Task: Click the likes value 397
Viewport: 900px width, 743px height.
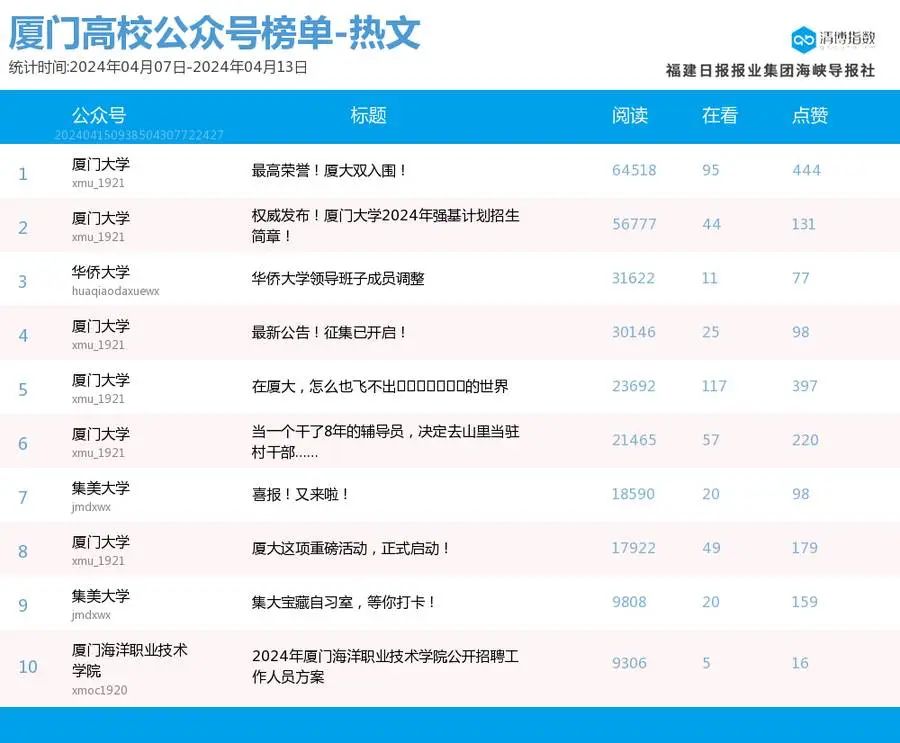Action: click(805, 386)
